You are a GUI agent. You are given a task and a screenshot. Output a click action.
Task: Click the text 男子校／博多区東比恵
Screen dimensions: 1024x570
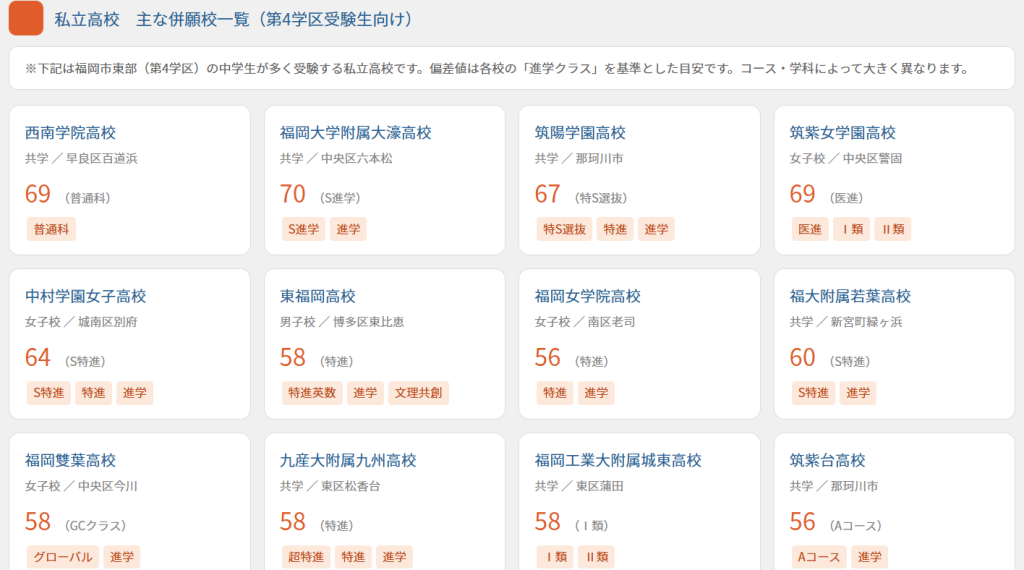[x=342, y=322]
